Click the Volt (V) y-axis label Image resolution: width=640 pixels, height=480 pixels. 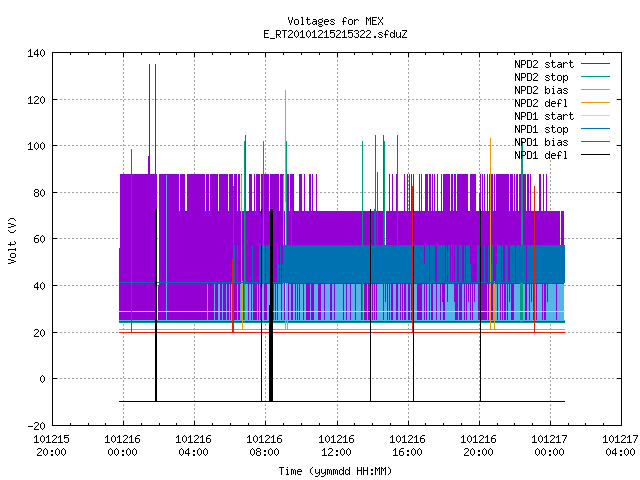pyautogui.click(x=13, y=240)
